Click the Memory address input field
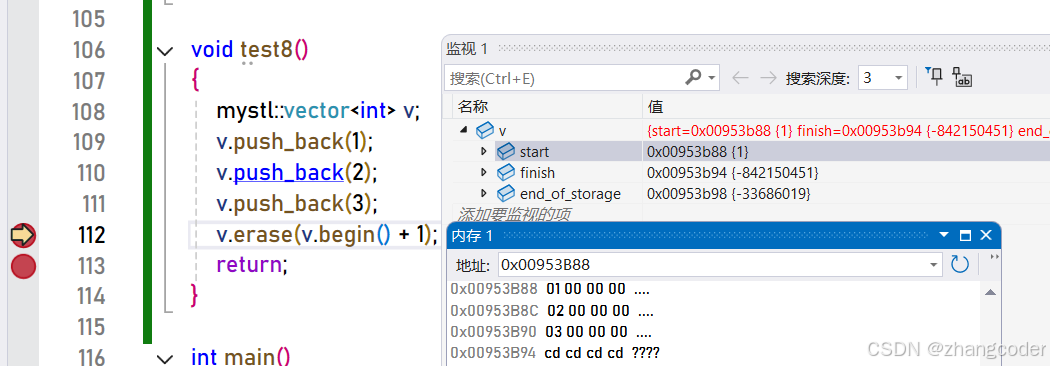This screenshot has height=366, width=1050. tap(713, 265)
